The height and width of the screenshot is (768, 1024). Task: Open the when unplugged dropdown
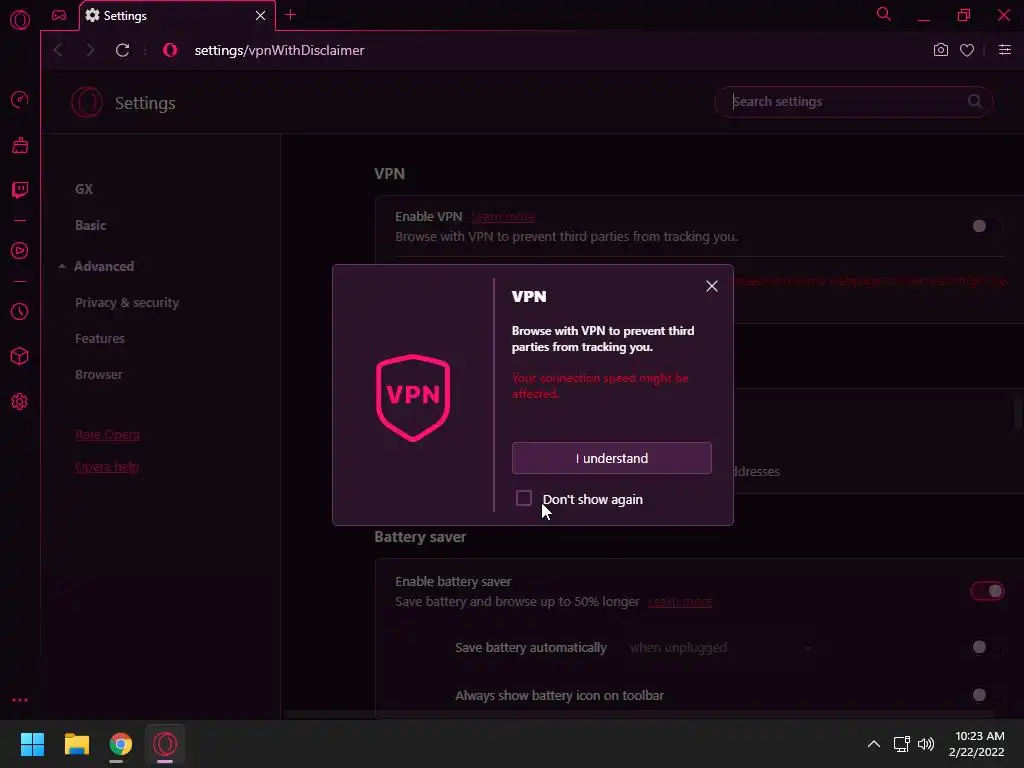tap(720, 648)
